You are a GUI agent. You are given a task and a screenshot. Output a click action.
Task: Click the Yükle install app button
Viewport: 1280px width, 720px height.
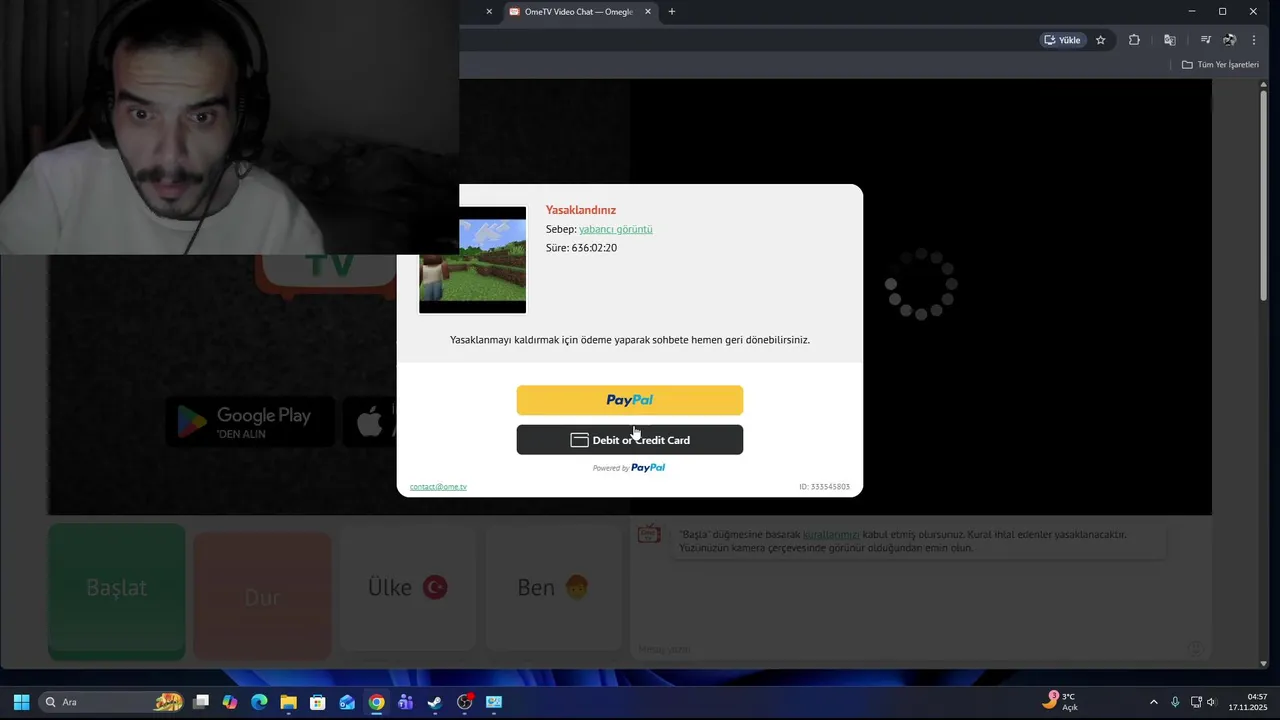click(x=1062, y=40)
